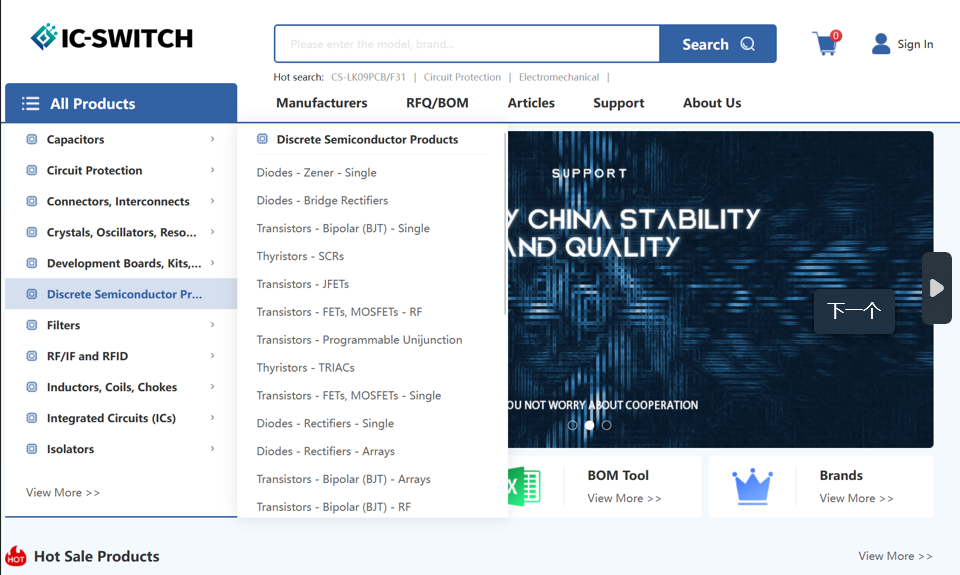960x575 pixels.
Task: Select the third carousel indicator dot
Action: coord(606,425)
